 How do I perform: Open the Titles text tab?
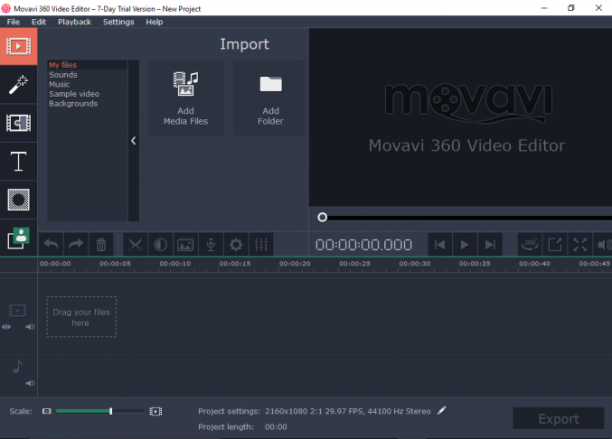[x=18, y=161]
